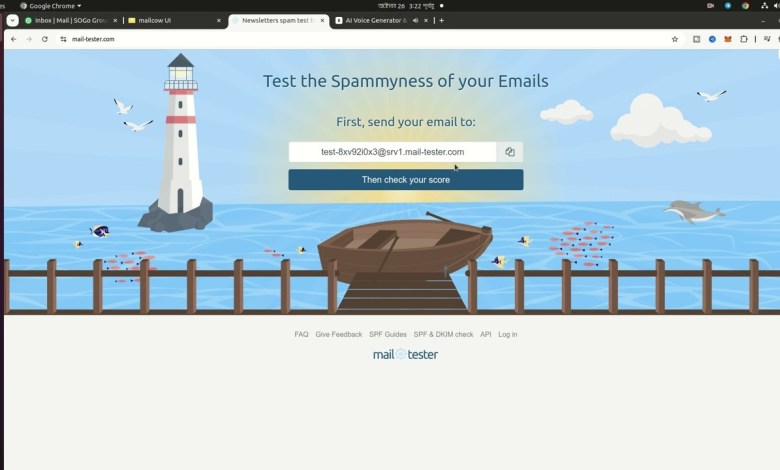The image size is (780, 470).
Task: Open the SPF Guides link
Action: coord(388,334)
